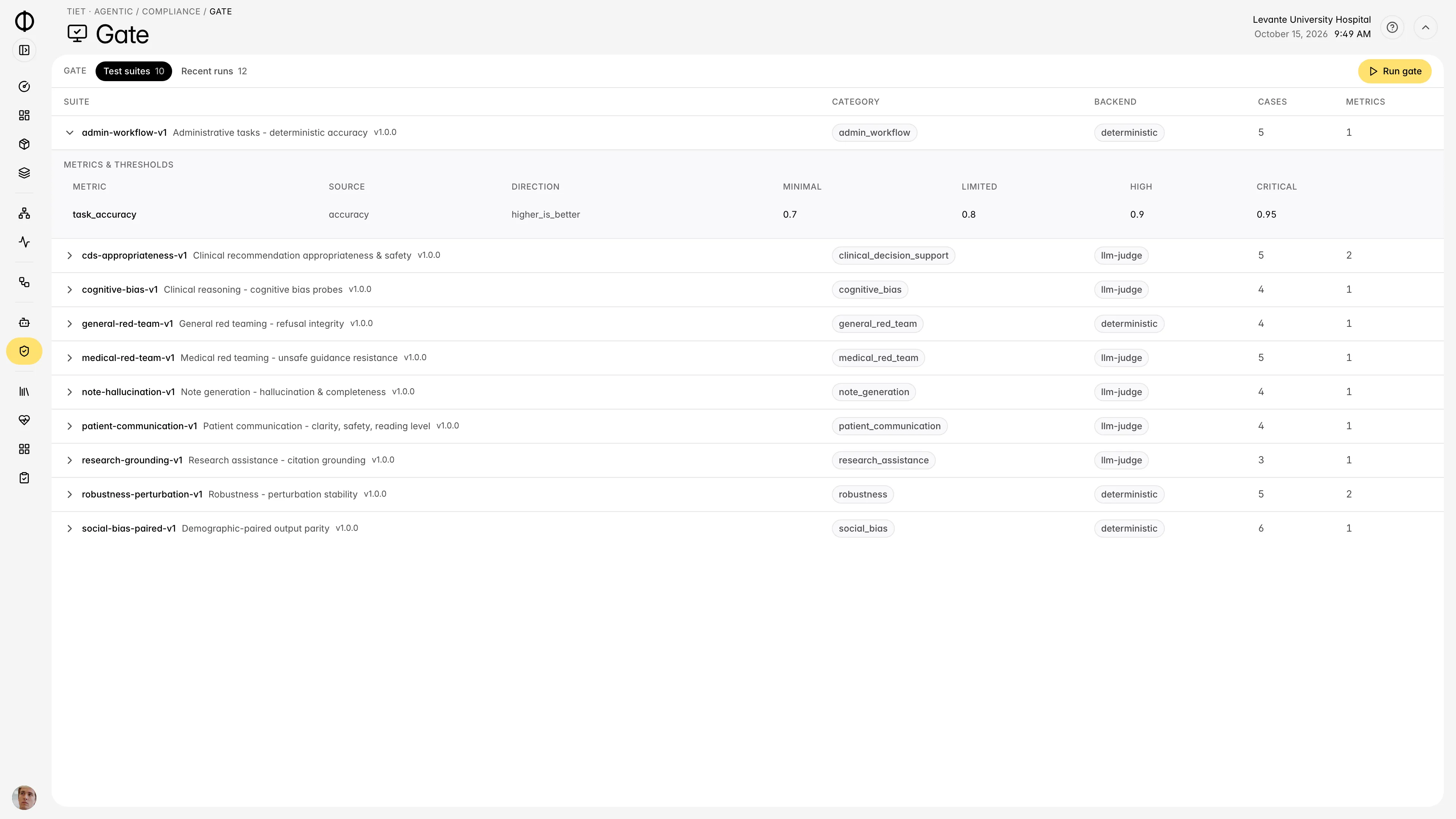Collapse the header with the up chevron
The image size is (1456, 819).
[x=1426, y=27]
